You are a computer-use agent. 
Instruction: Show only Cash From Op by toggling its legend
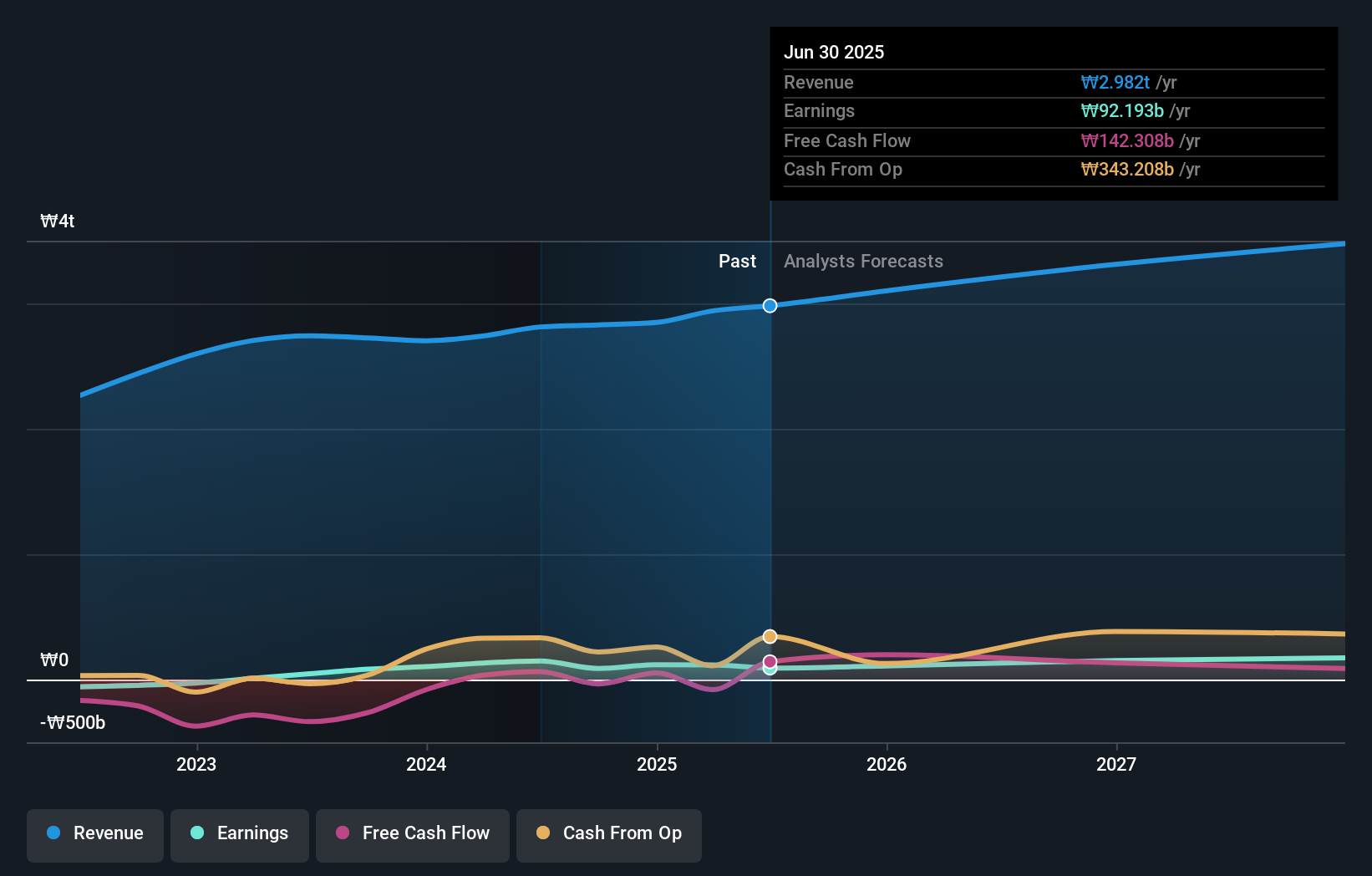point(608,833)
